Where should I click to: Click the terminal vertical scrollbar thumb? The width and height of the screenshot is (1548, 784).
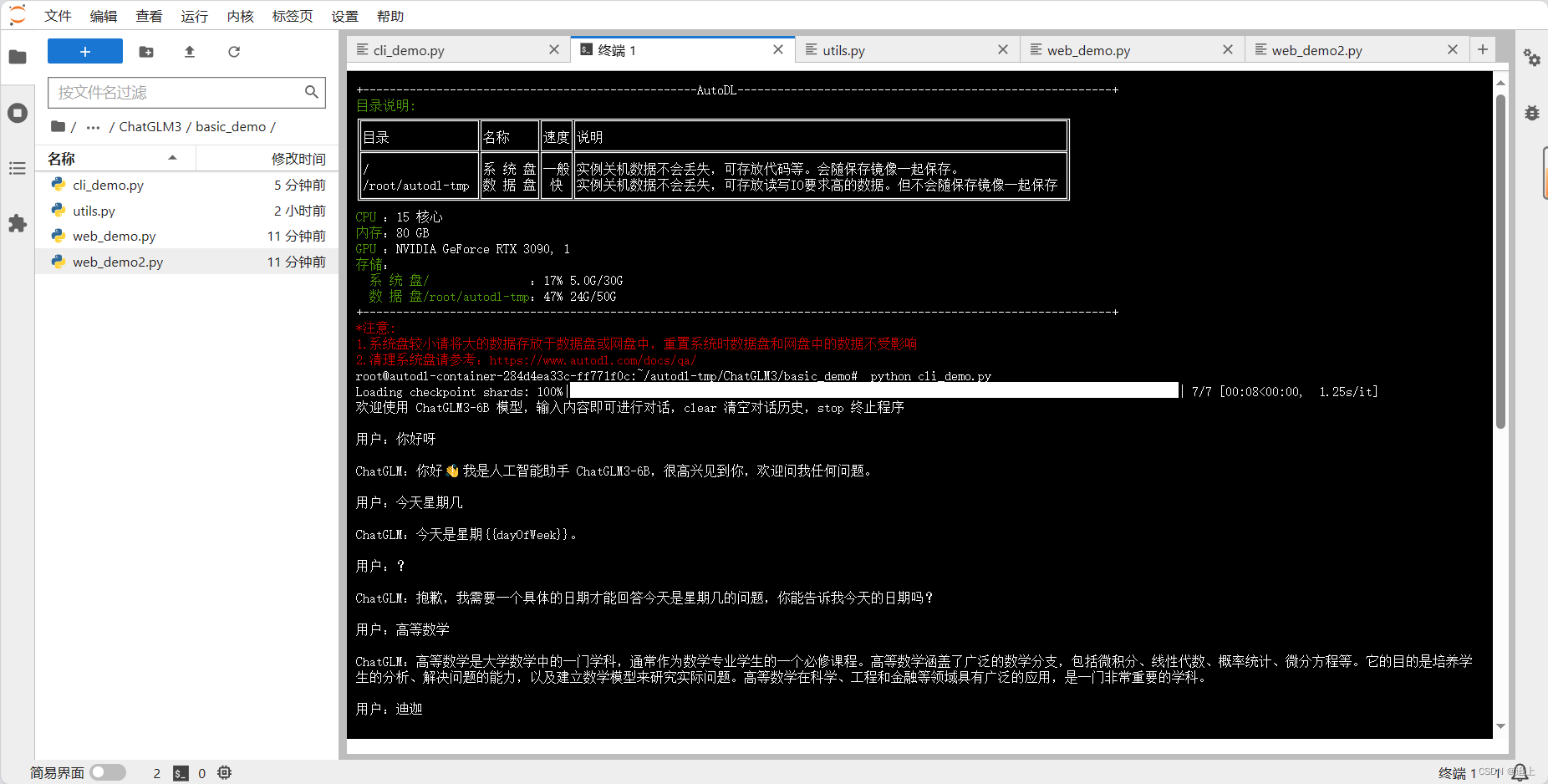click(1500, 262)
